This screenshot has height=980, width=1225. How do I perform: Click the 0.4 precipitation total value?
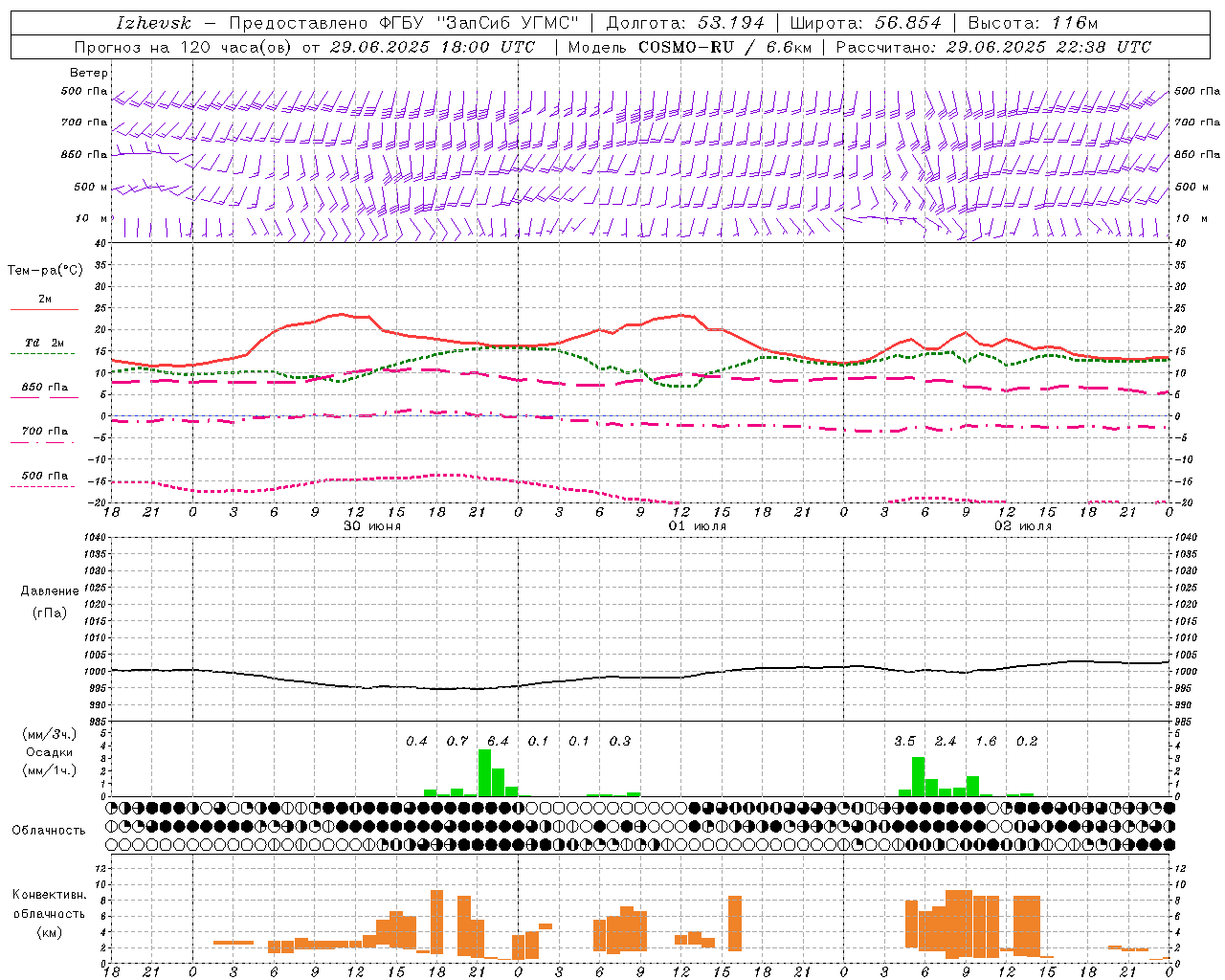[x=416, y=741]
